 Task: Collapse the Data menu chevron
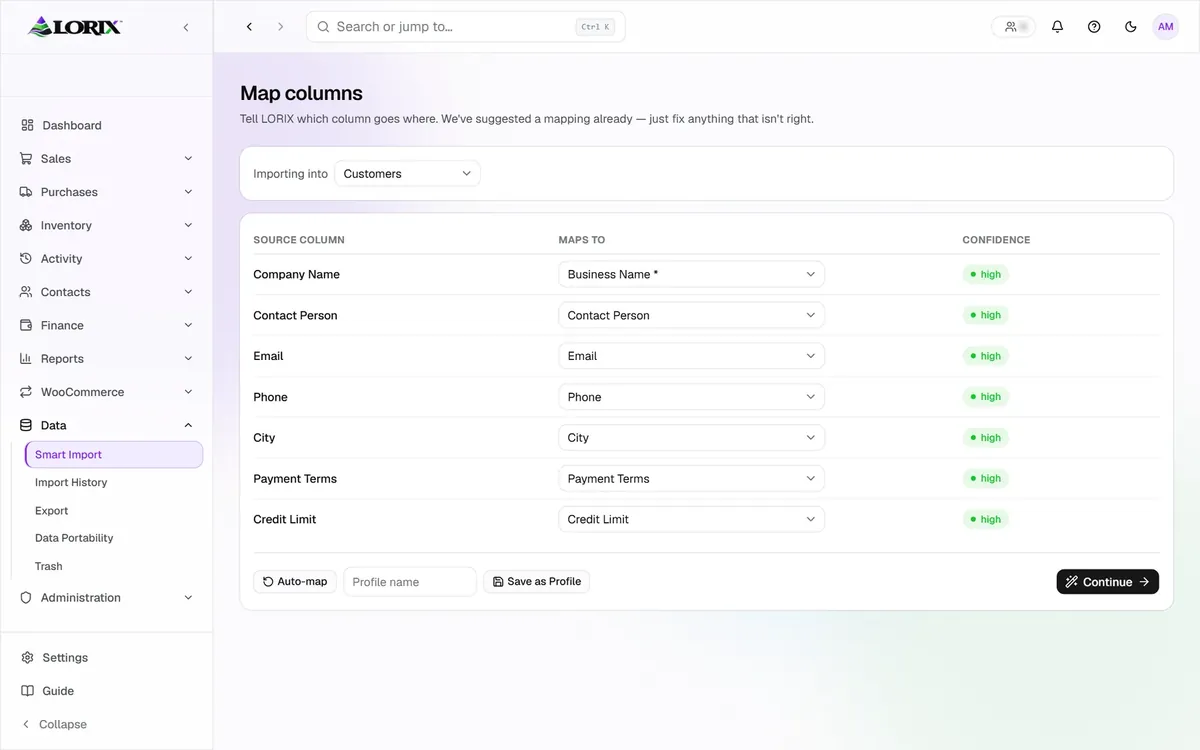pos(188,425)
